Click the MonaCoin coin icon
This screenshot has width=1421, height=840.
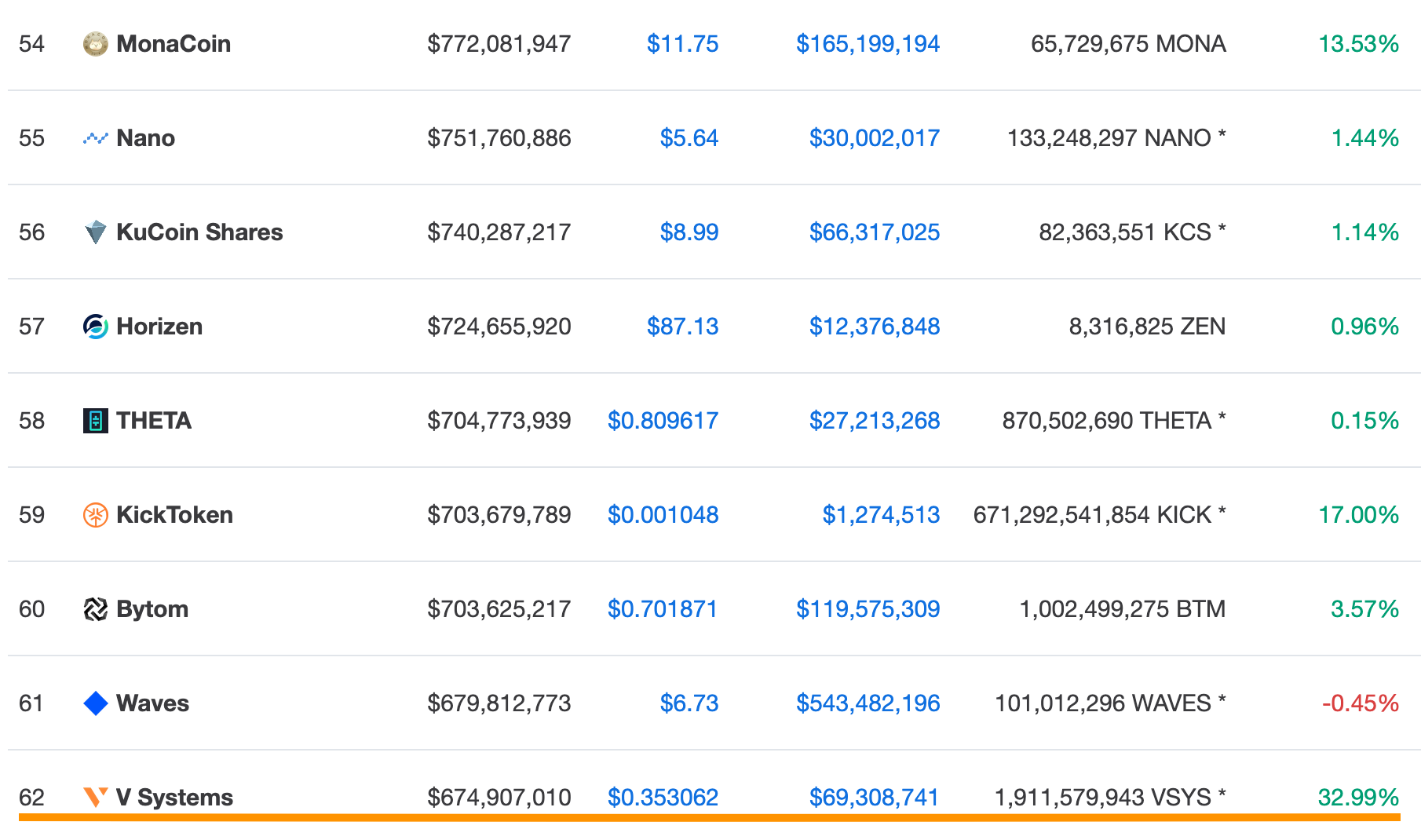(96, 44)
